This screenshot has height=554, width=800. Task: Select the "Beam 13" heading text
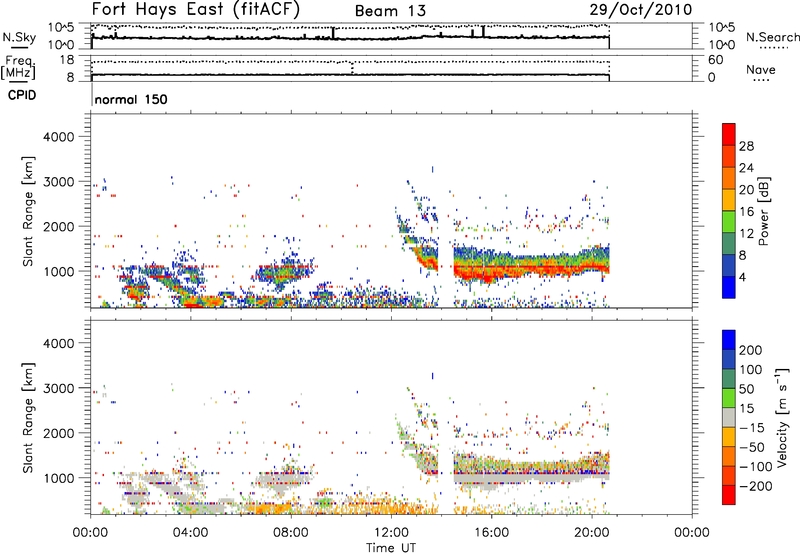tap(390, 11)
